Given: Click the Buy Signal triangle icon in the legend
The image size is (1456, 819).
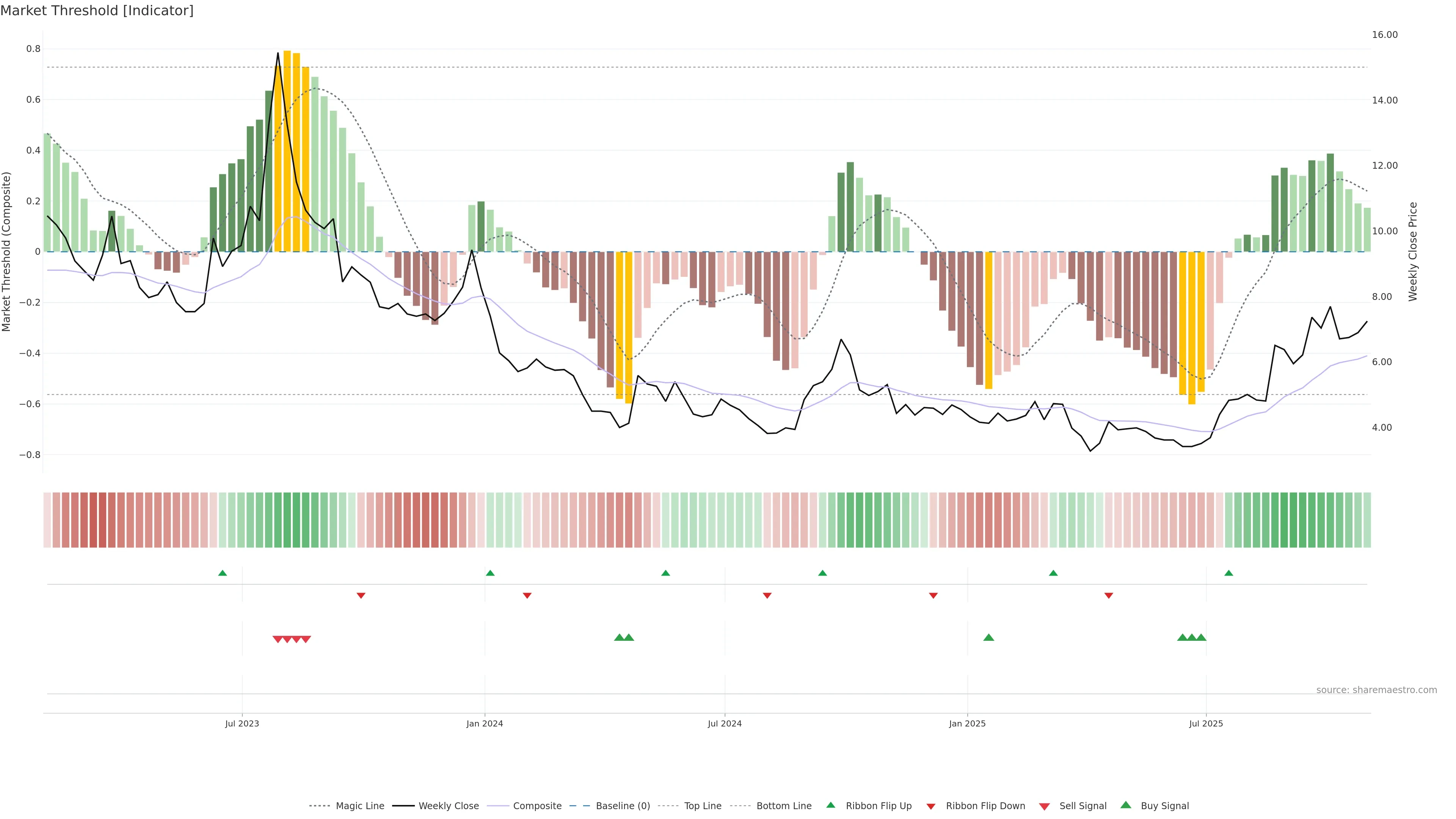Looking at the screenshot, I should point(1126,805).
